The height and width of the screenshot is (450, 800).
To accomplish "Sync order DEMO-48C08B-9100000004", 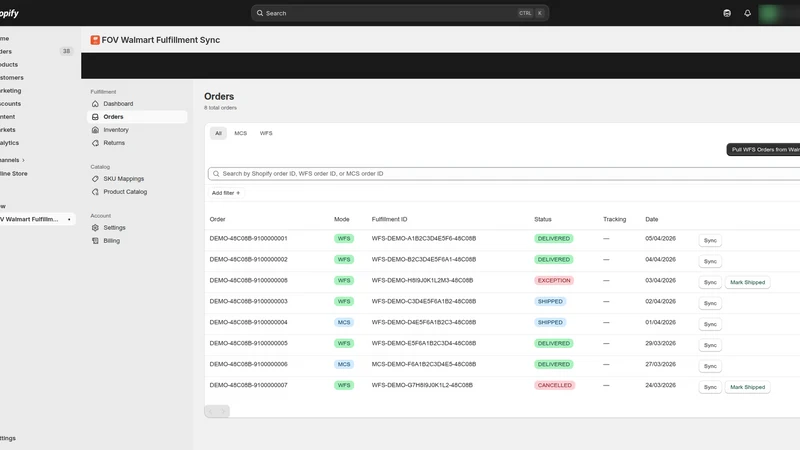I will click(710, 324).
